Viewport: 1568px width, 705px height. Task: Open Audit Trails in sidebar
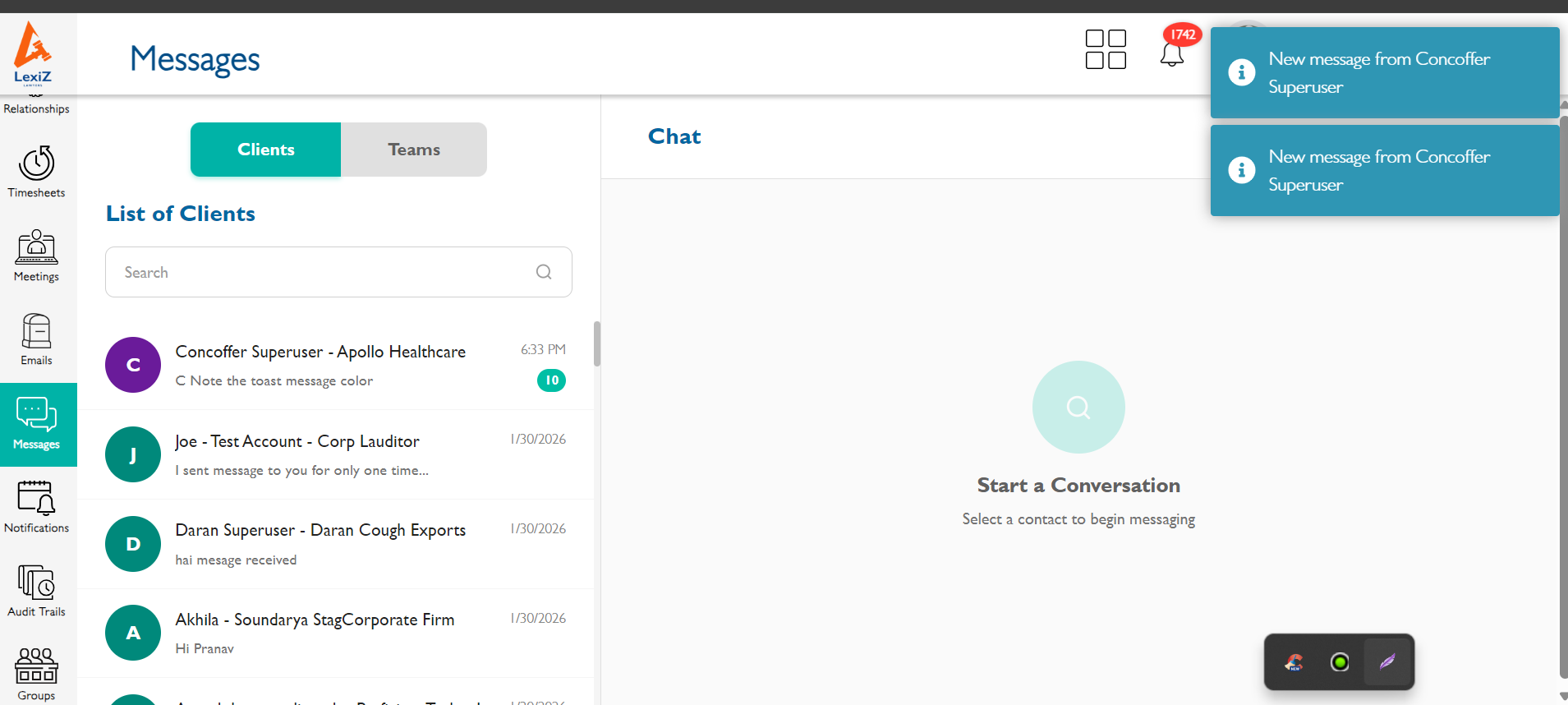37,591
